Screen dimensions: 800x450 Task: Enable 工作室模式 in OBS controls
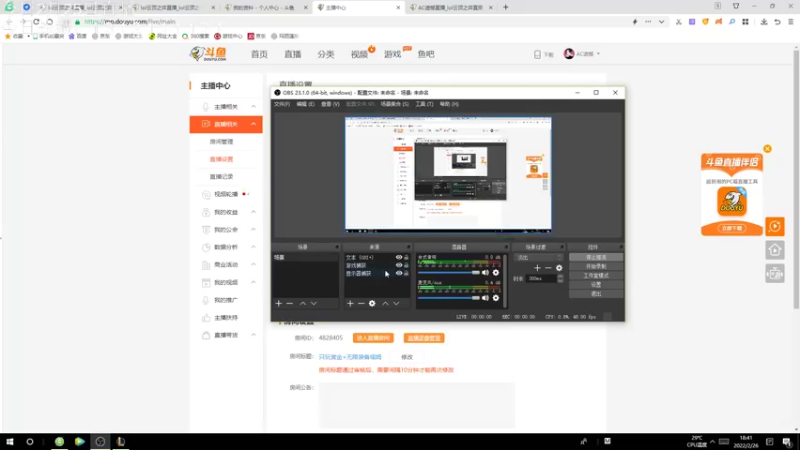[596, 276]
